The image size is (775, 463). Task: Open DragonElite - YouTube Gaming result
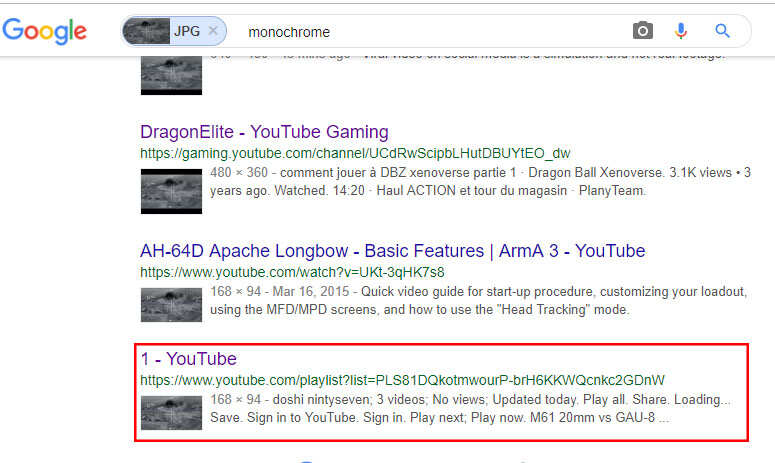tap(264, 132)
